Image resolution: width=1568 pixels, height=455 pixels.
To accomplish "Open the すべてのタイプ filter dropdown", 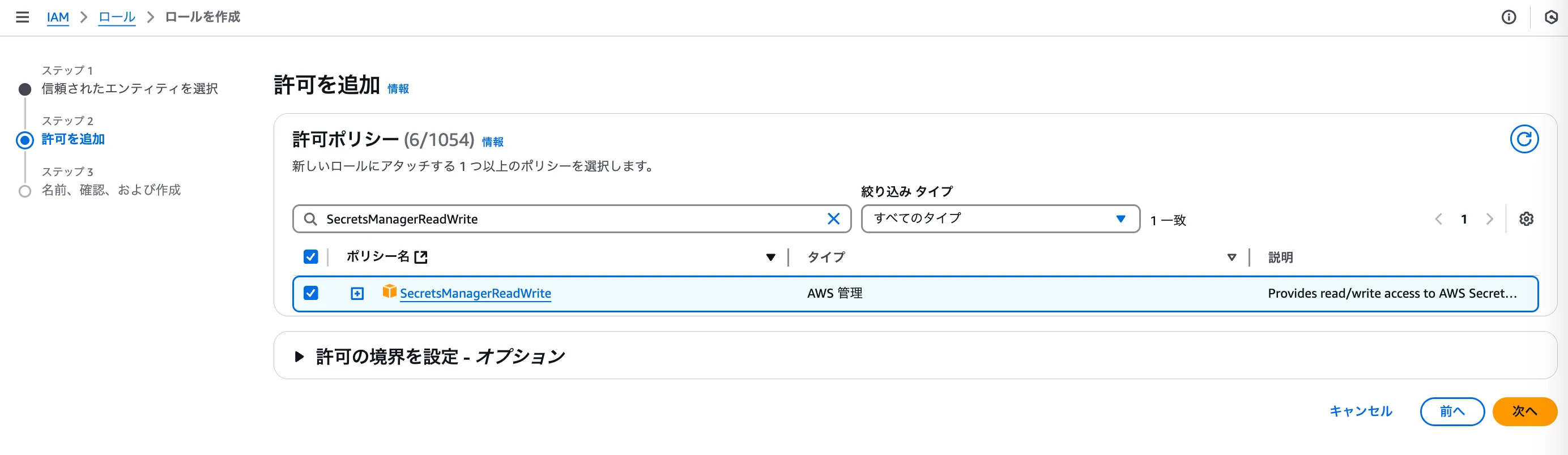I will coord(999,219).
